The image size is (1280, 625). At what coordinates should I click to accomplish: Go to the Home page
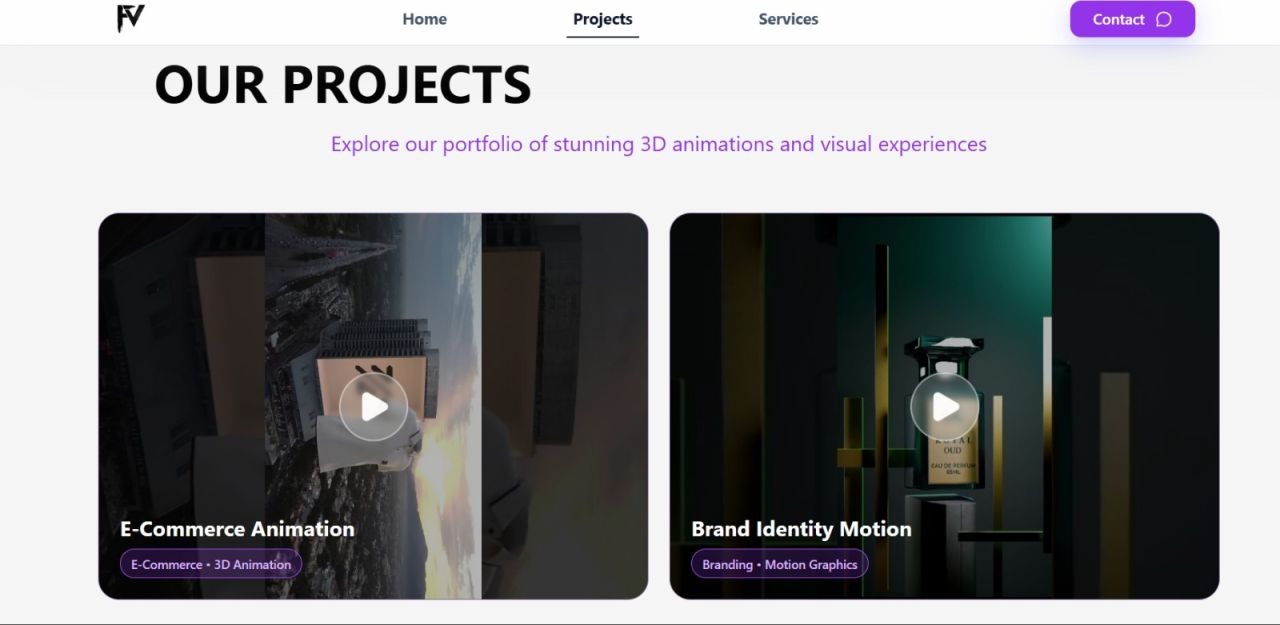click(x=424, y=19)
